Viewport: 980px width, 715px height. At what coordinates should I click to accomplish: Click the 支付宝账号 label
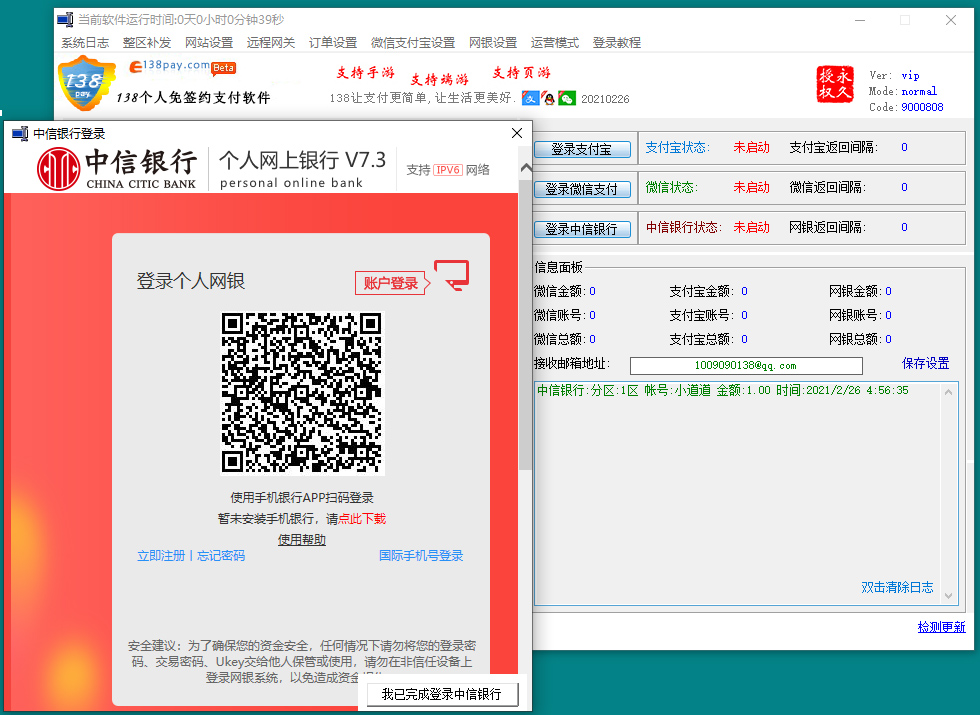[702, 315]
